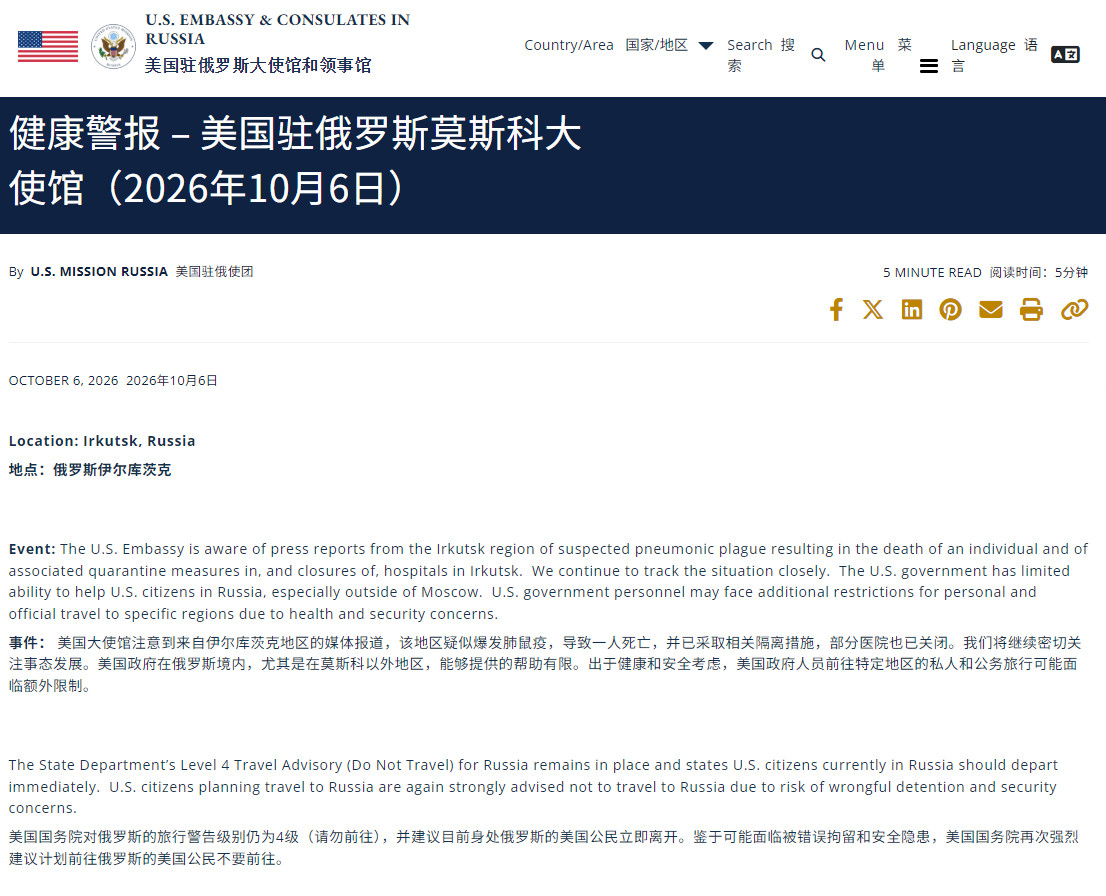Share the alert by email
Viewport: 1106px width, 896px height.
click(x=991, y=309)
